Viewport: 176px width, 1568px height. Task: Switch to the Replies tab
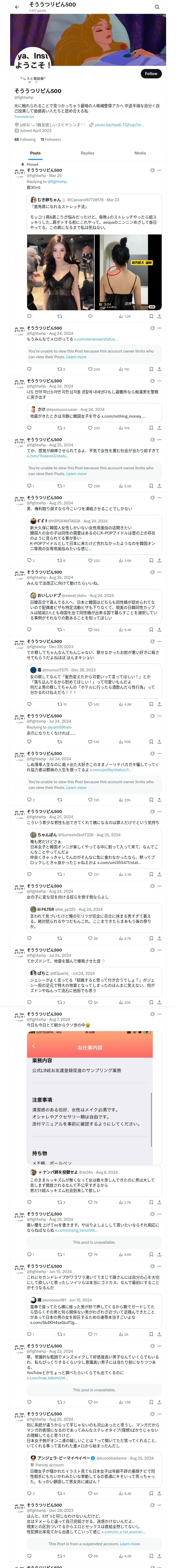coord(87,153)
